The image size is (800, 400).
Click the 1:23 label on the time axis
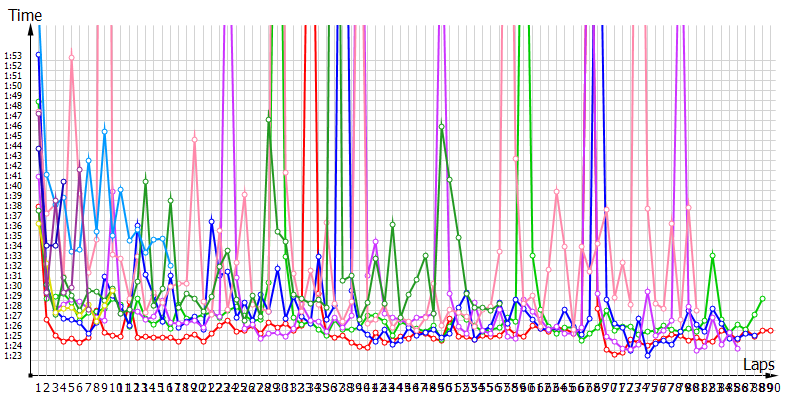(x=13, y=356)
